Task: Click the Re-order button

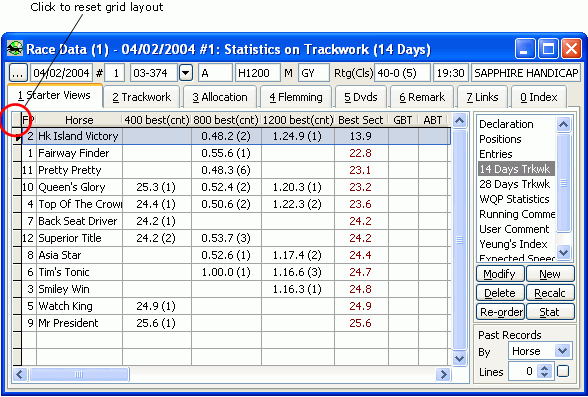Action: click(x=500, y=312)
